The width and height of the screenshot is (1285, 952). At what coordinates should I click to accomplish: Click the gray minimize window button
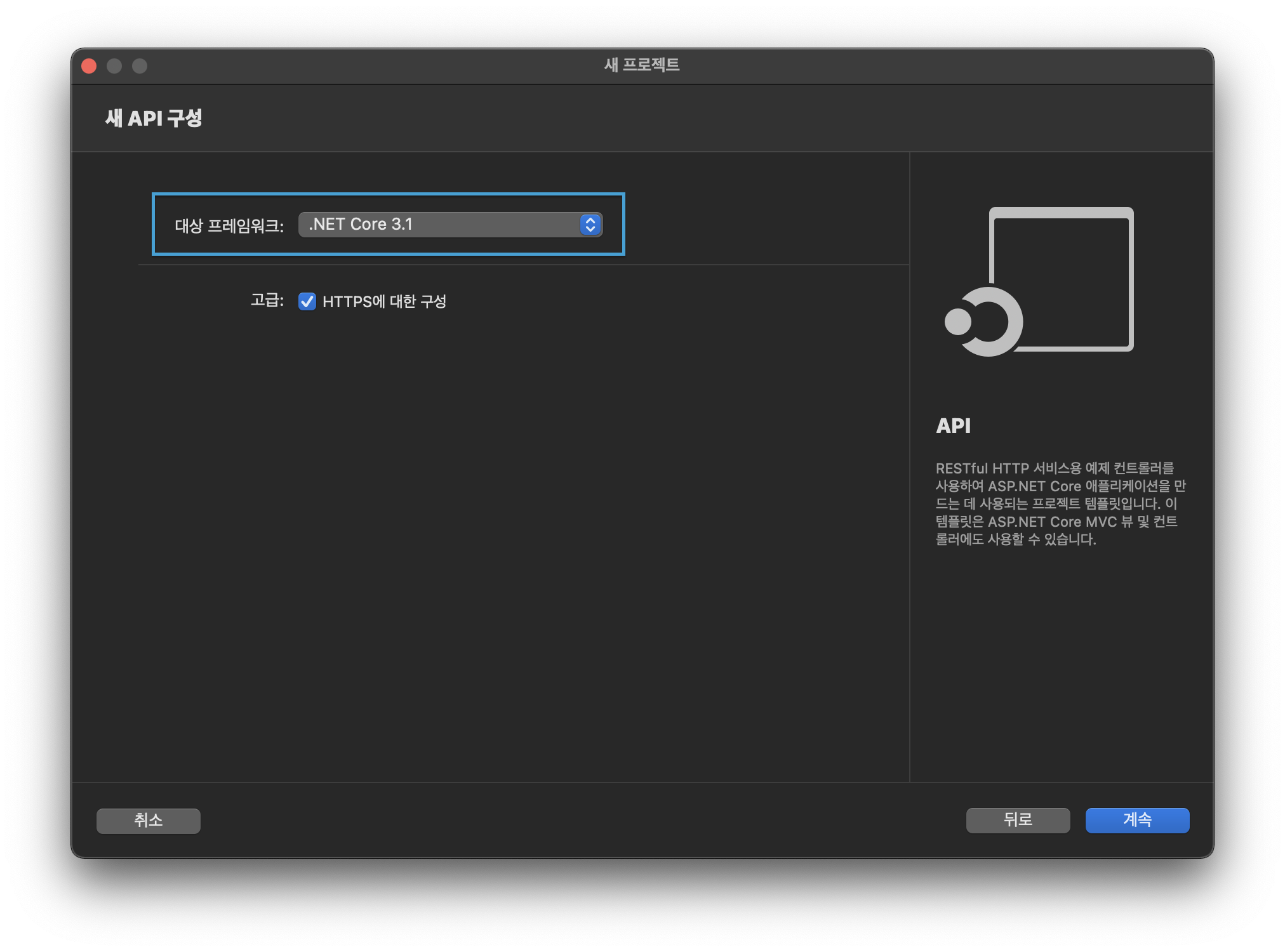[114, 66]
